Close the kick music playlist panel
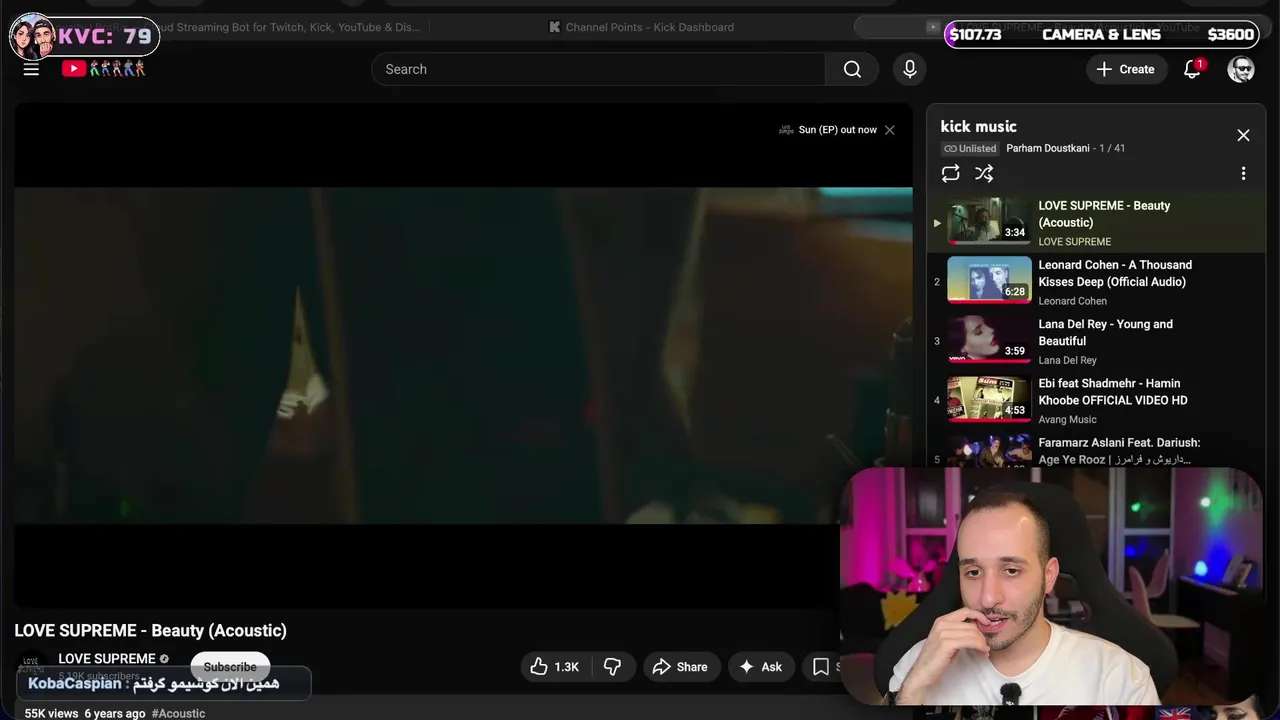The height and width of the screenshot is (720, 1280). click(x=1243, y=135)
